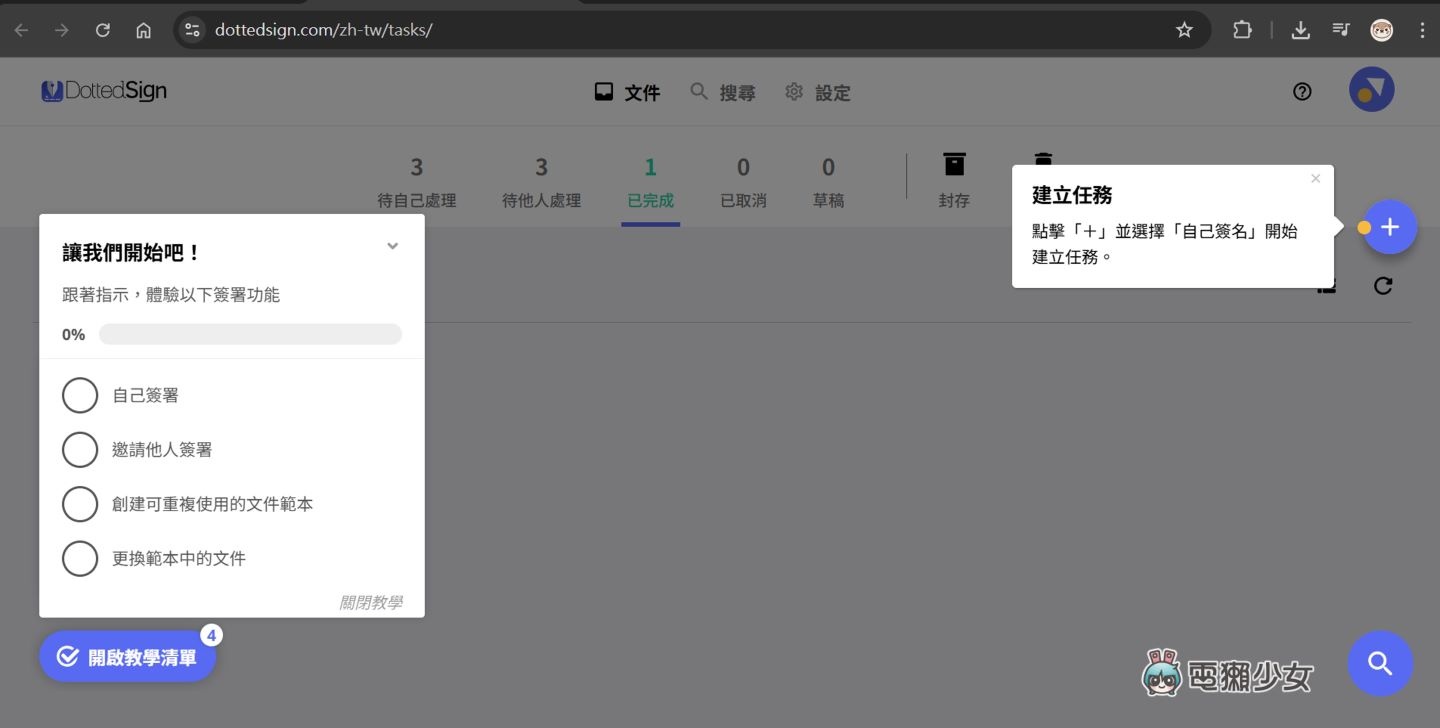
Task: Click the DottedSign logo
Action: coord(104,92)
